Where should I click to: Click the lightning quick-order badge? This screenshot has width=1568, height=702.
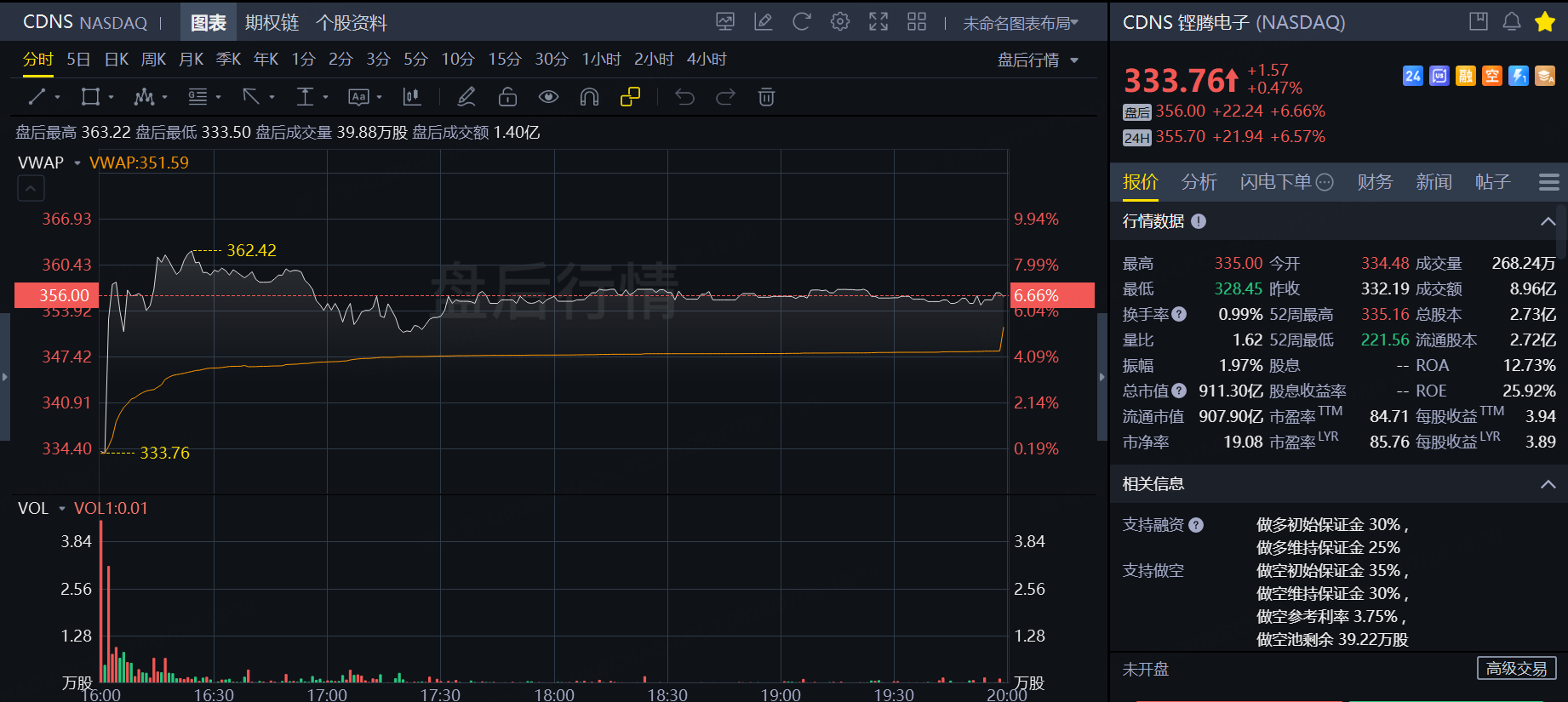tap(1519, 77)
